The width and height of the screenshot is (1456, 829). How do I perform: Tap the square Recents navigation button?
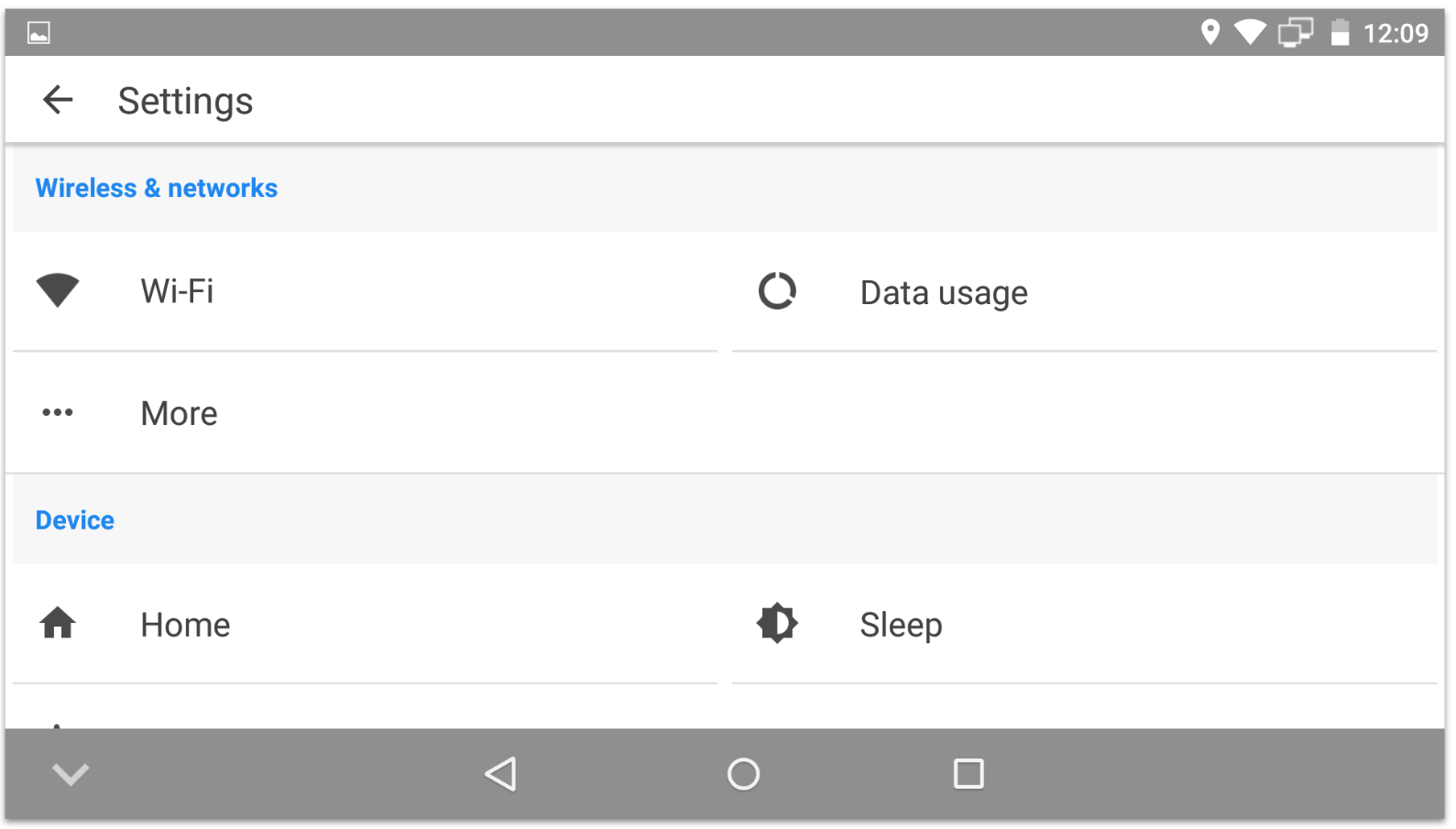(969, 774)
